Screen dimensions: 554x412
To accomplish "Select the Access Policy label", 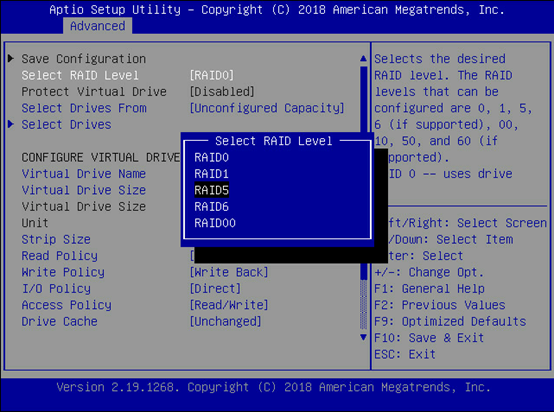I will coord(66,305).
